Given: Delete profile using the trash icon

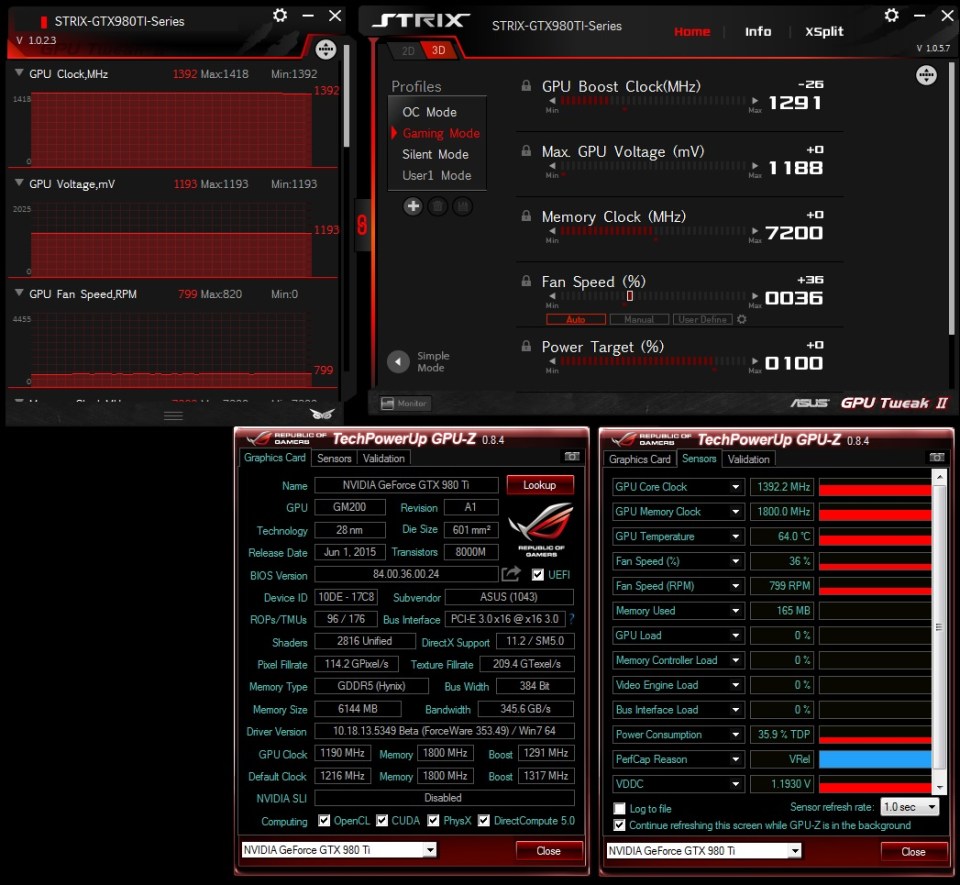Looking at the screenshot, I should click(438, 206).
